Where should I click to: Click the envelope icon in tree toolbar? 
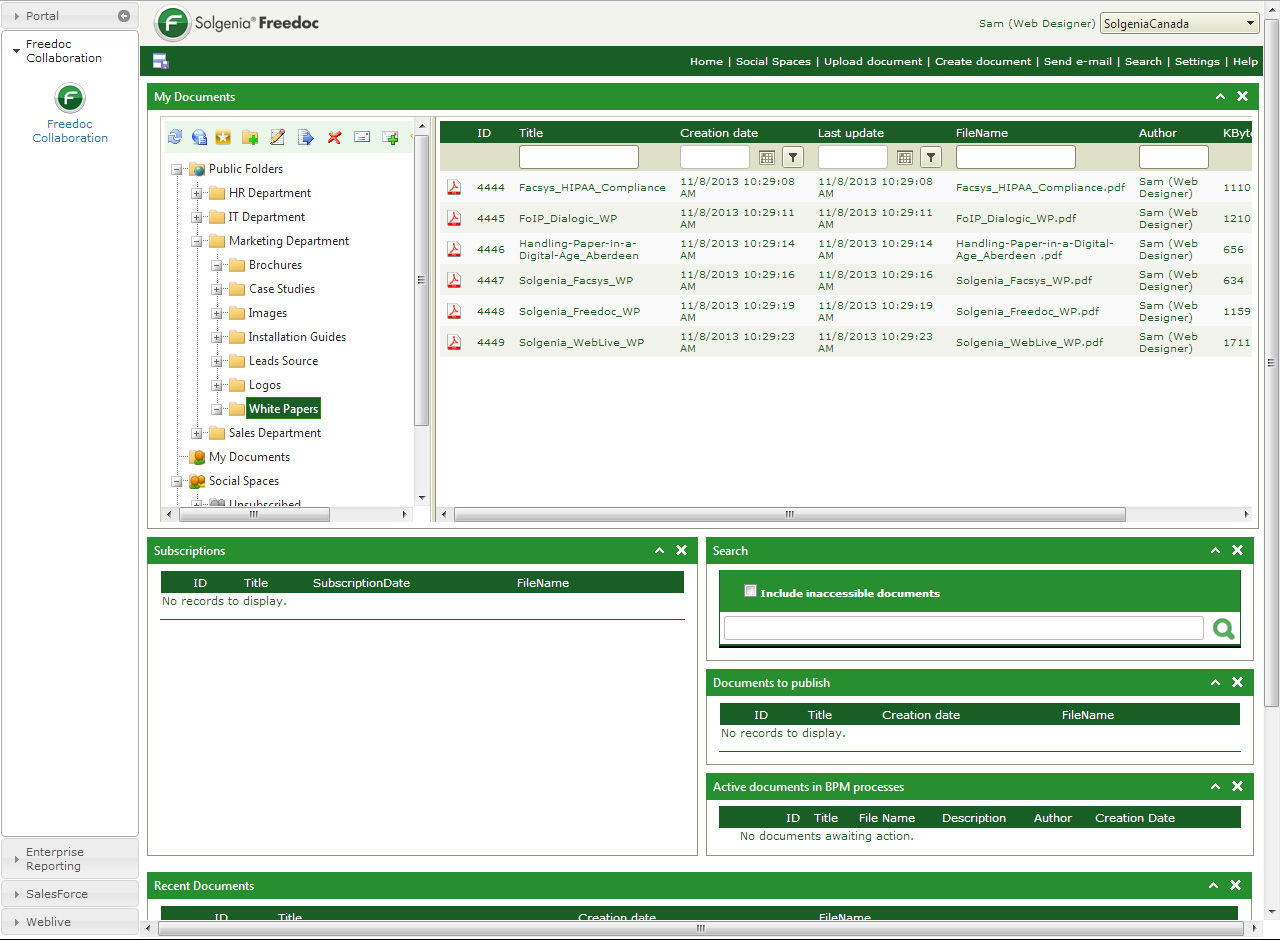(362, 137)
